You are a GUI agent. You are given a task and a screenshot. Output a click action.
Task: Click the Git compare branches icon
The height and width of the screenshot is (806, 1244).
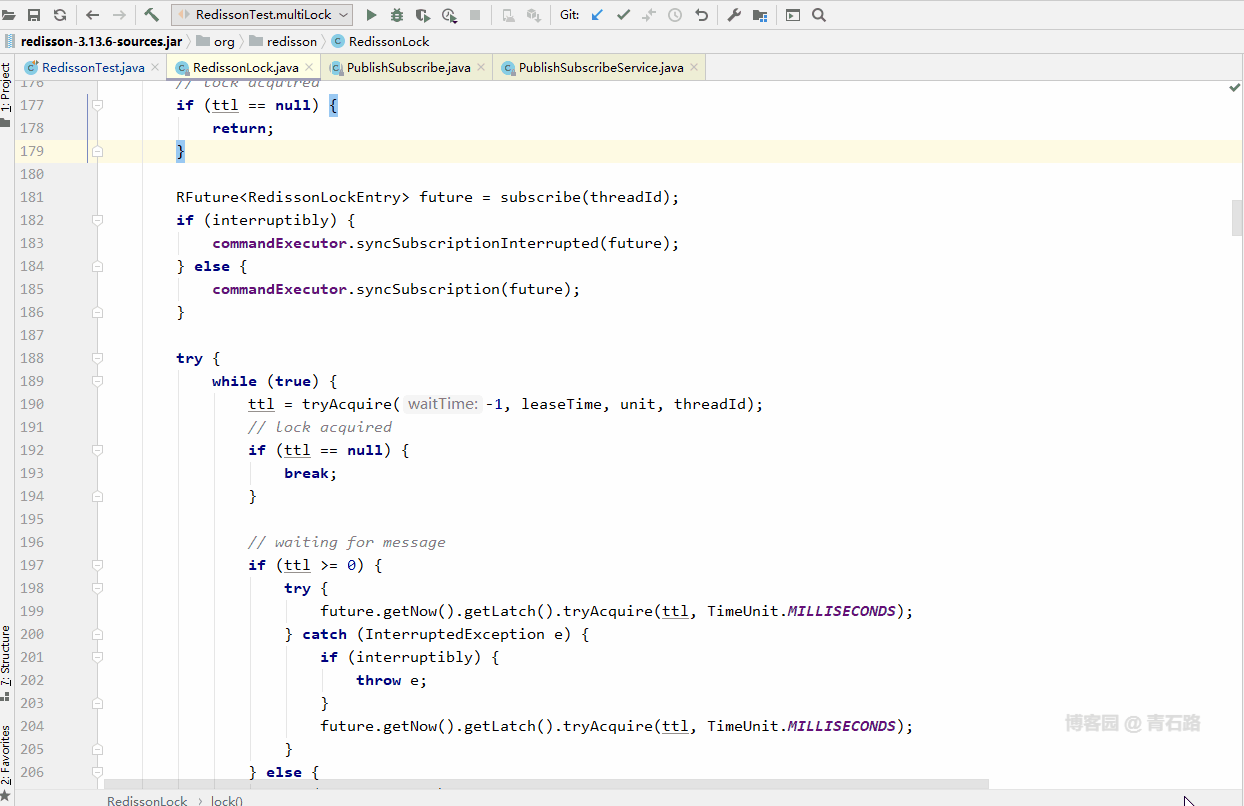coord(649,15)
